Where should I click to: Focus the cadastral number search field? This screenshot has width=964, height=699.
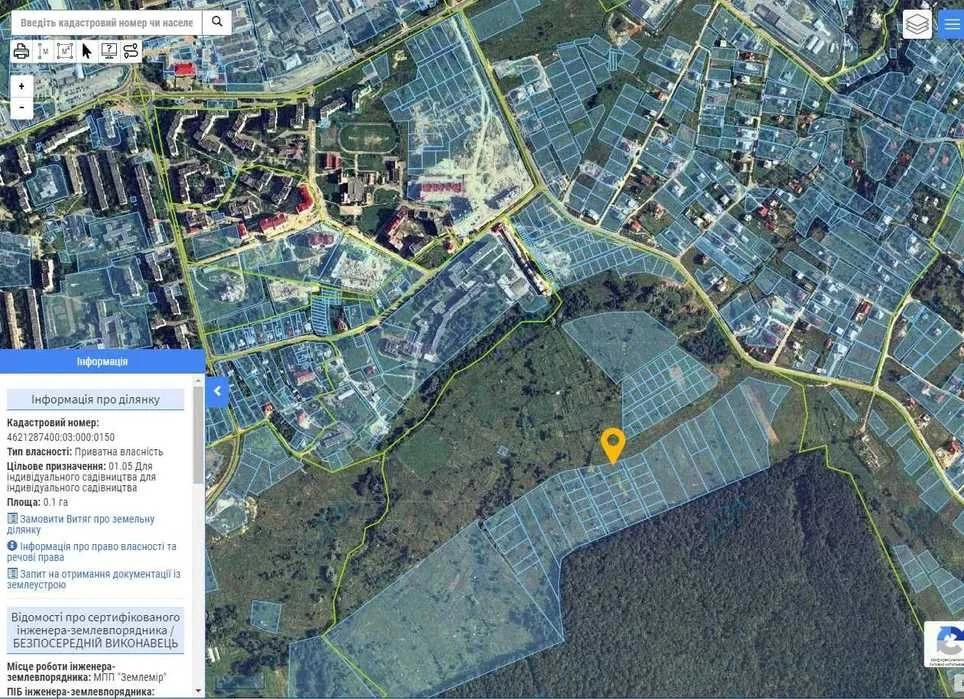pos(106,23)
